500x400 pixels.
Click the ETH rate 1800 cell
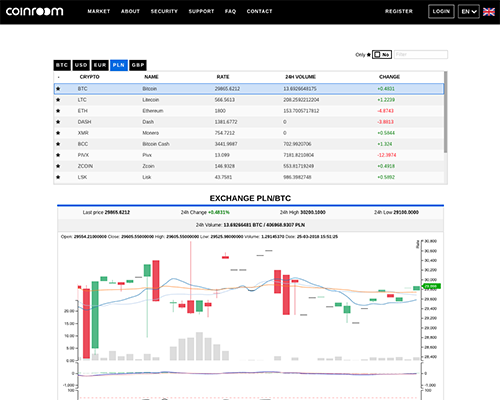(220, 111)
